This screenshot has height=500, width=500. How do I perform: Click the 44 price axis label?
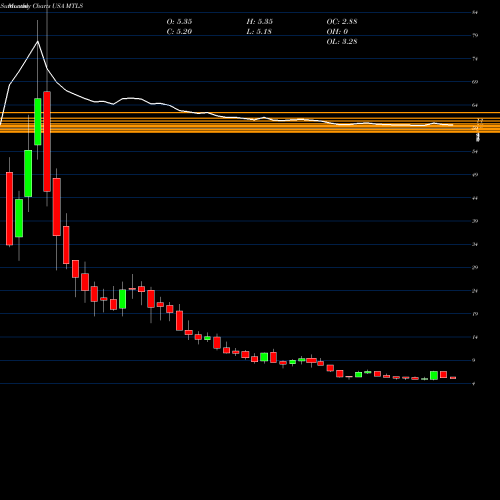coord(475,198)
